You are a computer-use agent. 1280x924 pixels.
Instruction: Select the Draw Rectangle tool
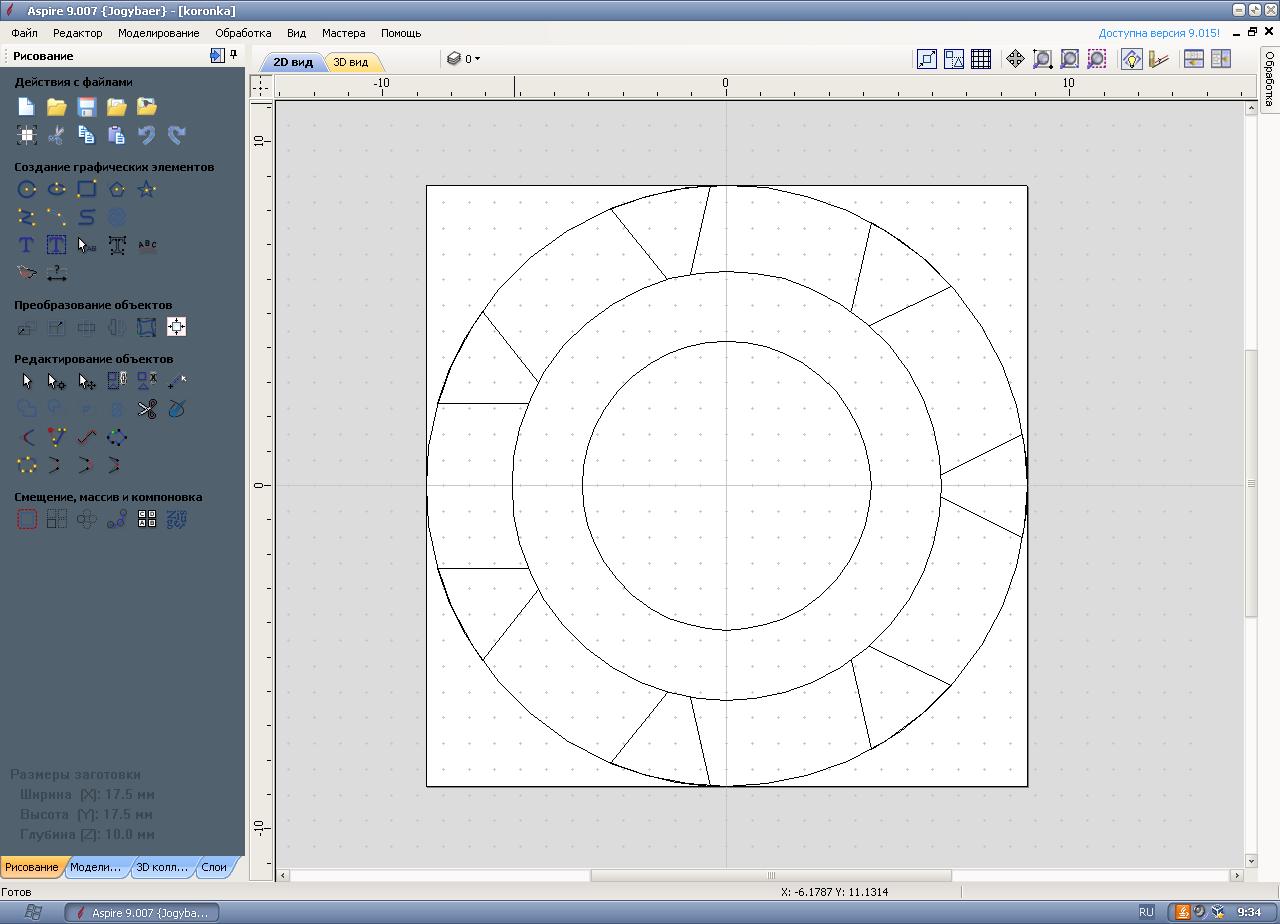(x=87, y=189)
